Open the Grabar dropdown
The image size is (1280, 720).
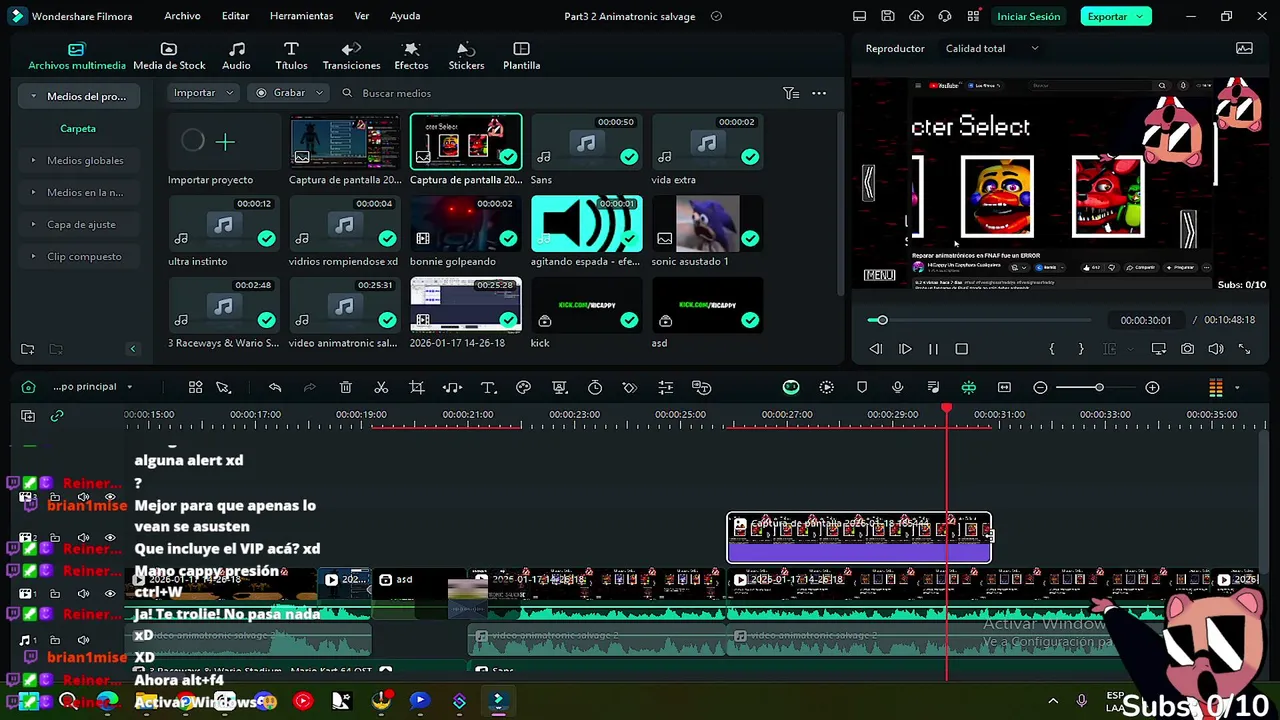[x=289, y=93]
